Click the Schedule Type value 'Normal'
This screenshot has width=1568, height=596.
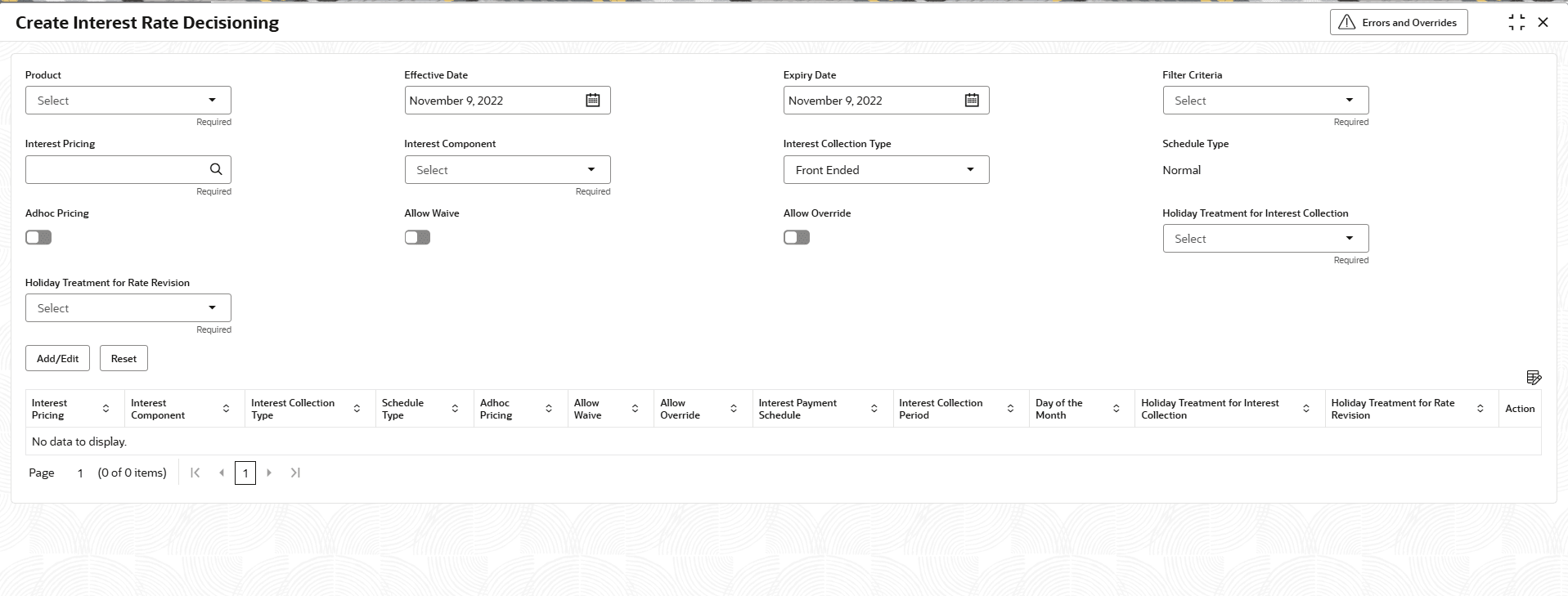click(1182, 170)
